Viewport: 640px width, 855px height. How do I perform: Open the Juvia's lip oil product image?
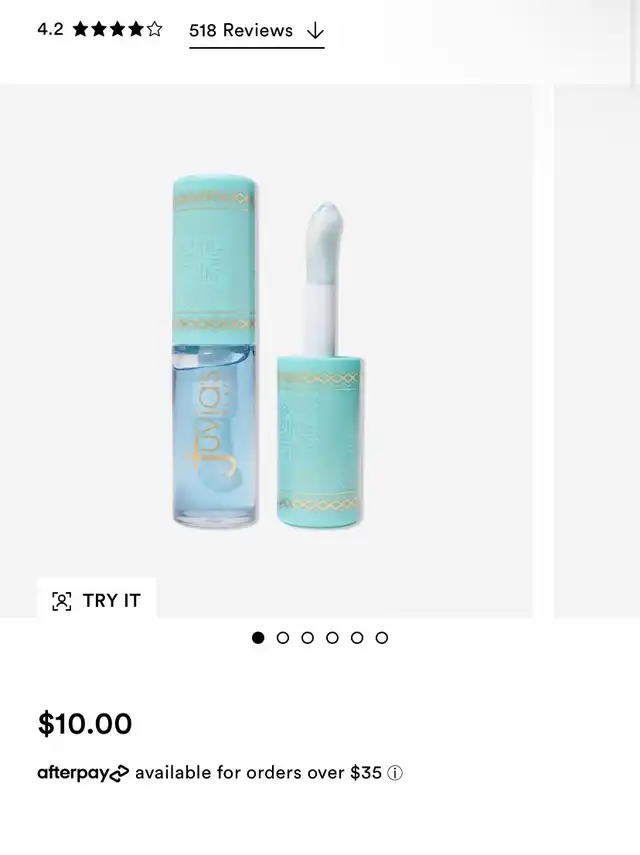pyautogui.click(x=266, y=351)
